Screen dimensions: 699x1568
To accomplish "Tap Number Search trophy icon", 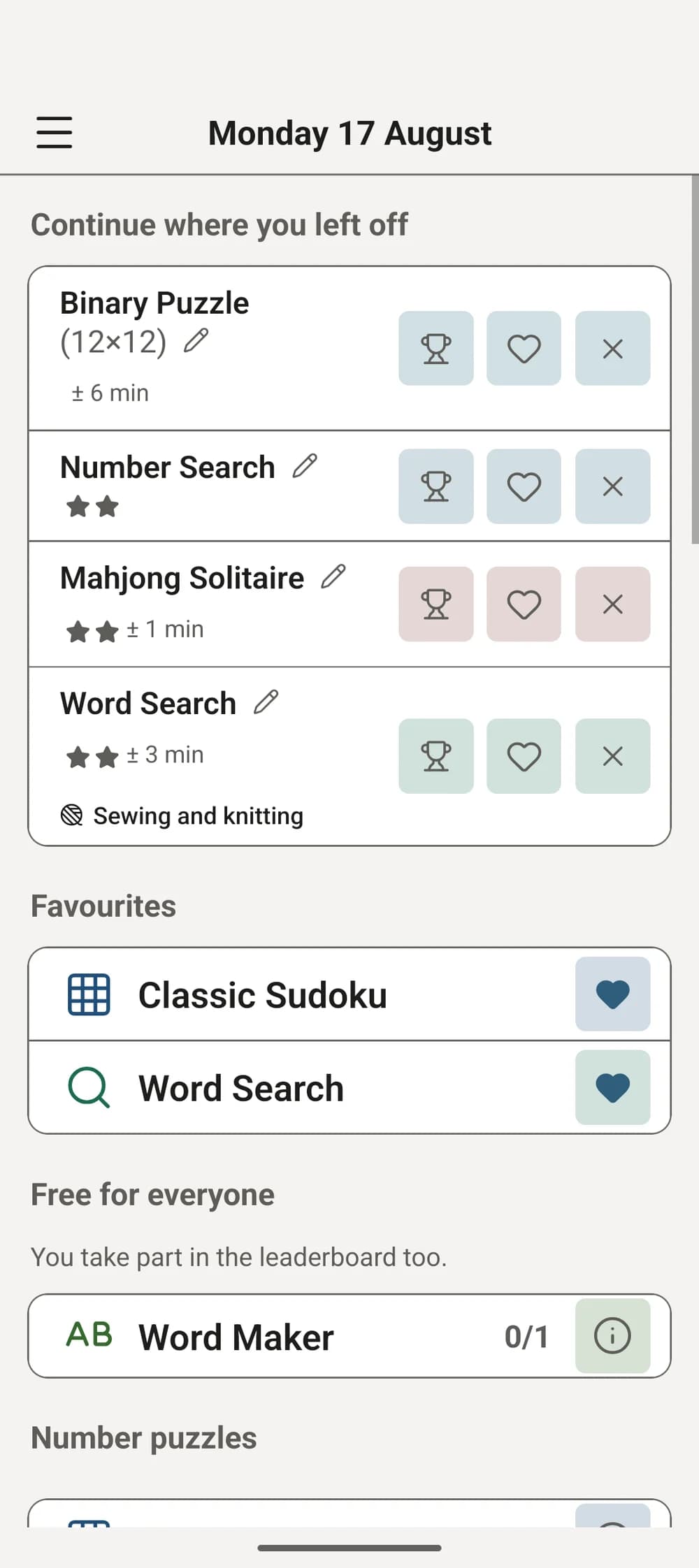I will click(x=436, y=486).
